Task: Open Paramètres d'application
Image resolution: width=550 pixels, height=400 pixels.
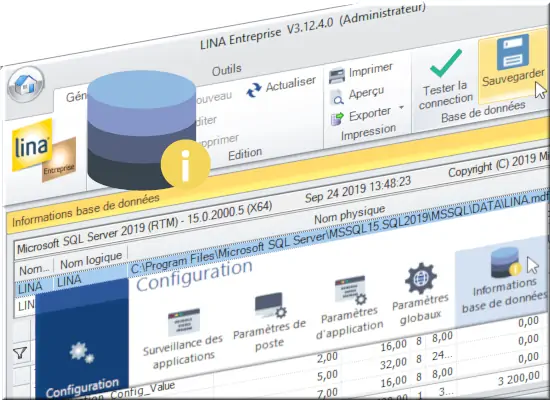Action: coord(349,308)
